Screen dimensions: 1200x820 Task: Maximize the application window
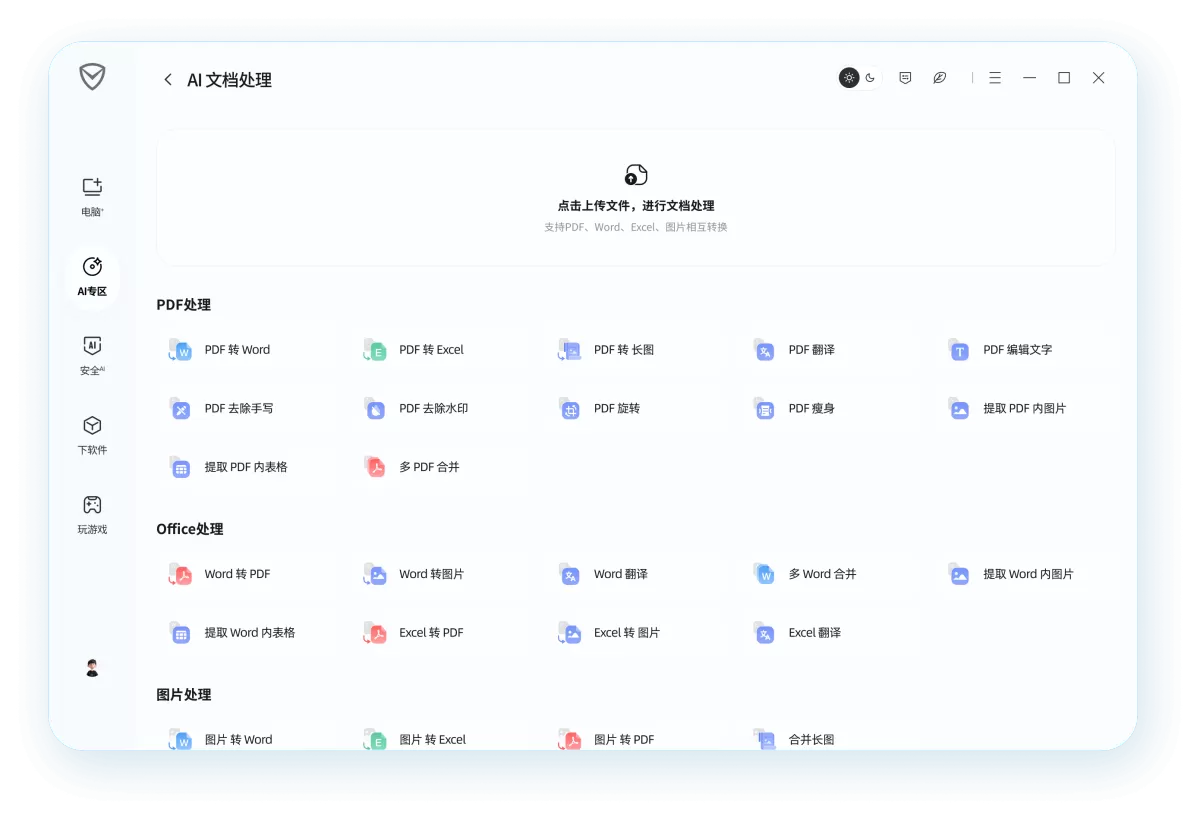(1064, 78)
